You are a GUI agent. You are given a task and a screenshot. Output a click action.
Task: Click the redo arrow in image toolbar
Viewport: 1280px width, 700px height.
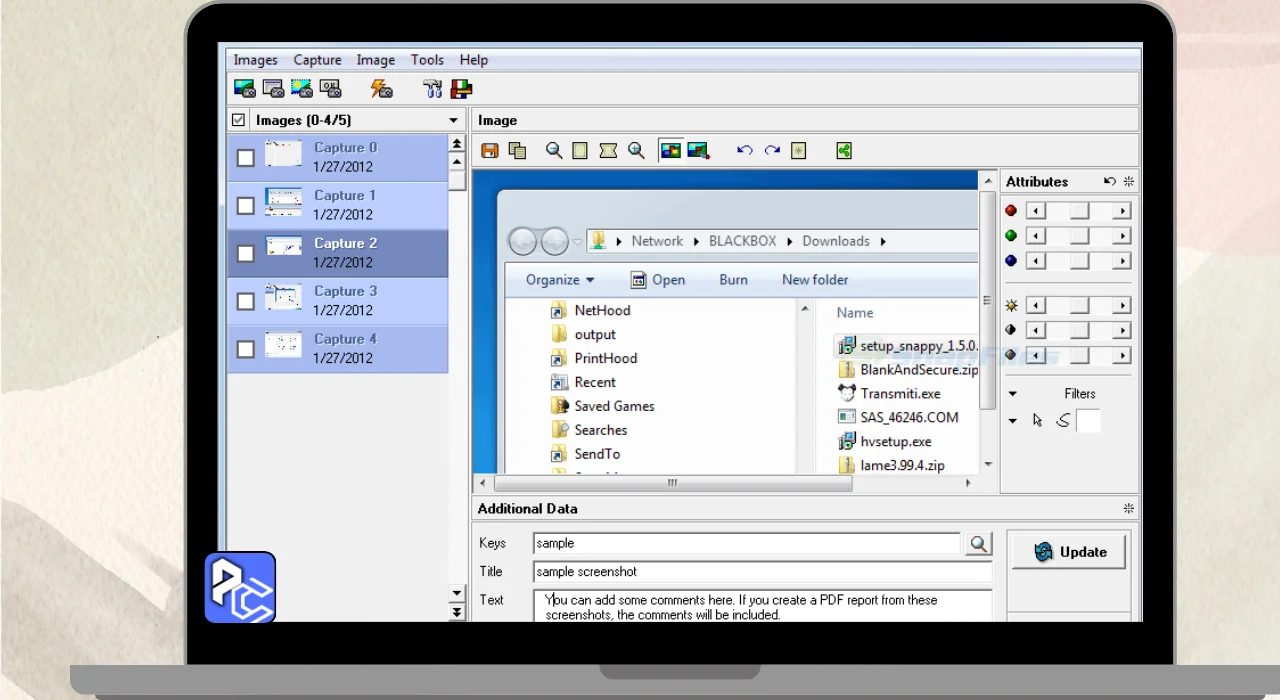click(x=772, y=151)
